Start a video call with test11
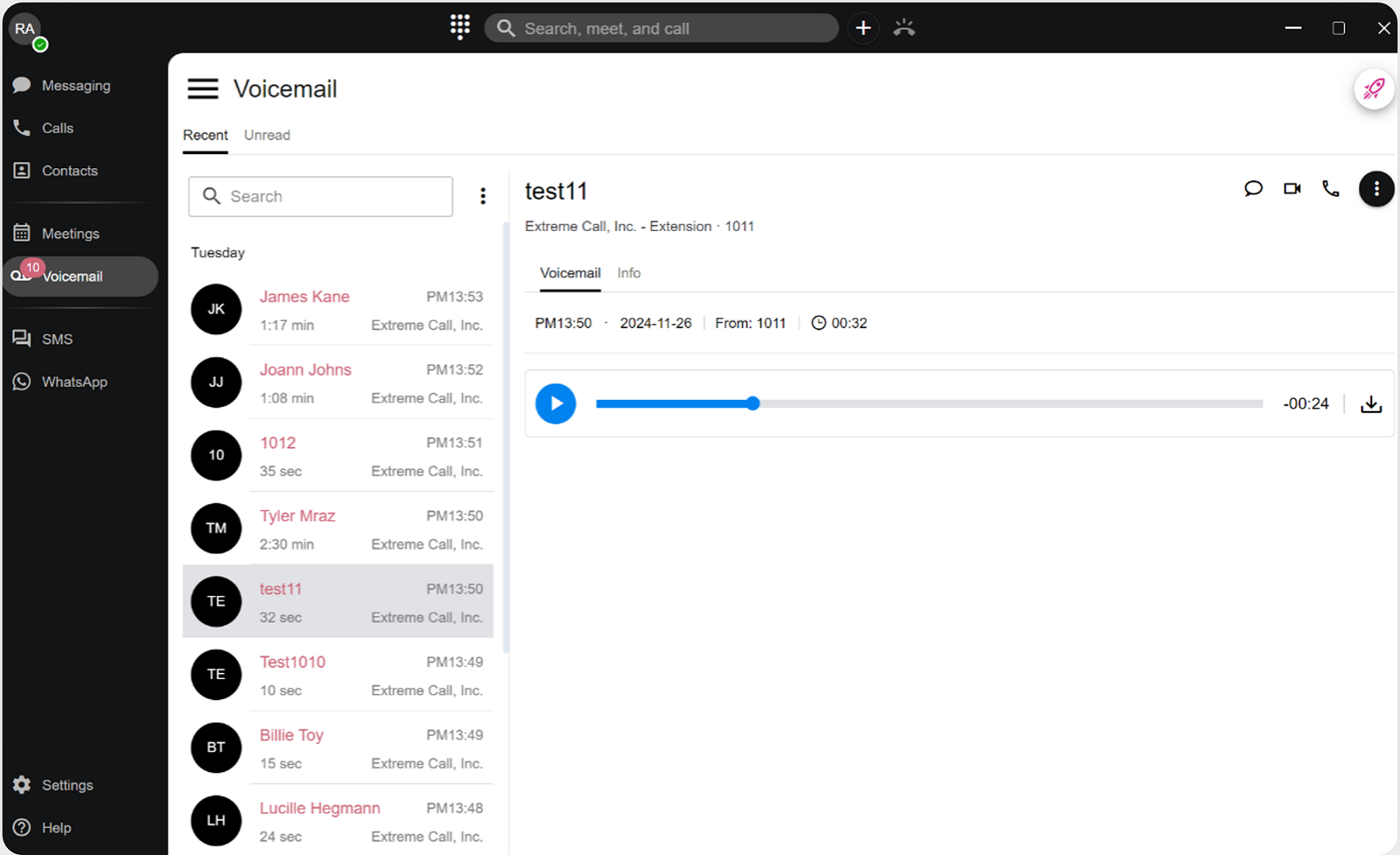This screenshot has width=1400, height=855. [1291, 188]
